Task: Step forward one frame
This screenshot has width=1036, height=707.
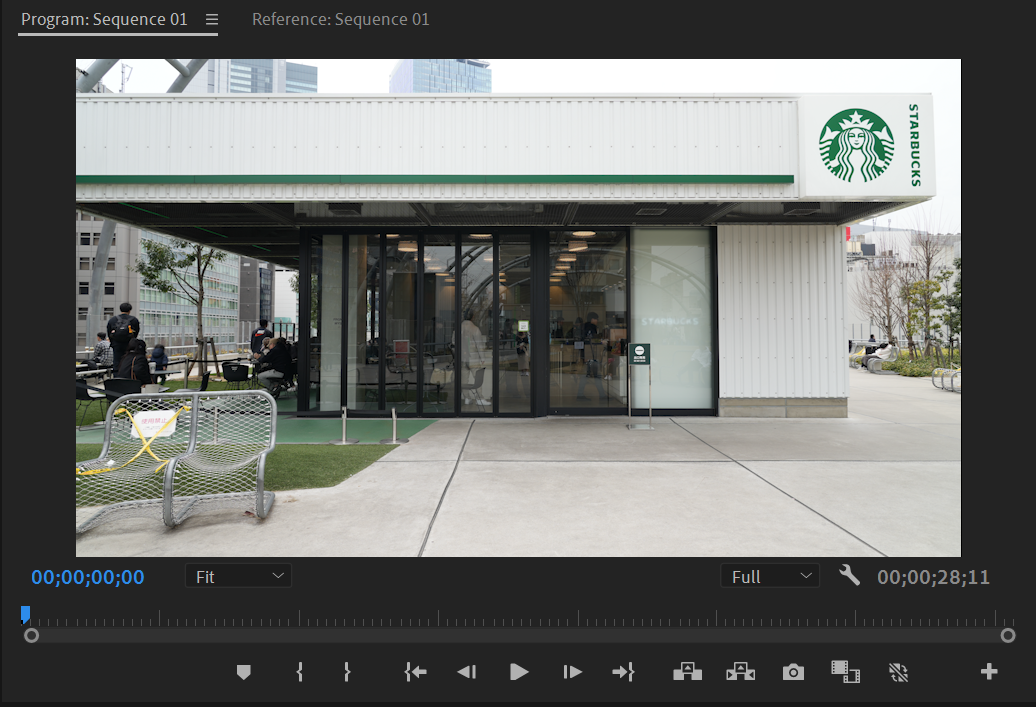Action: click(572, 672)
